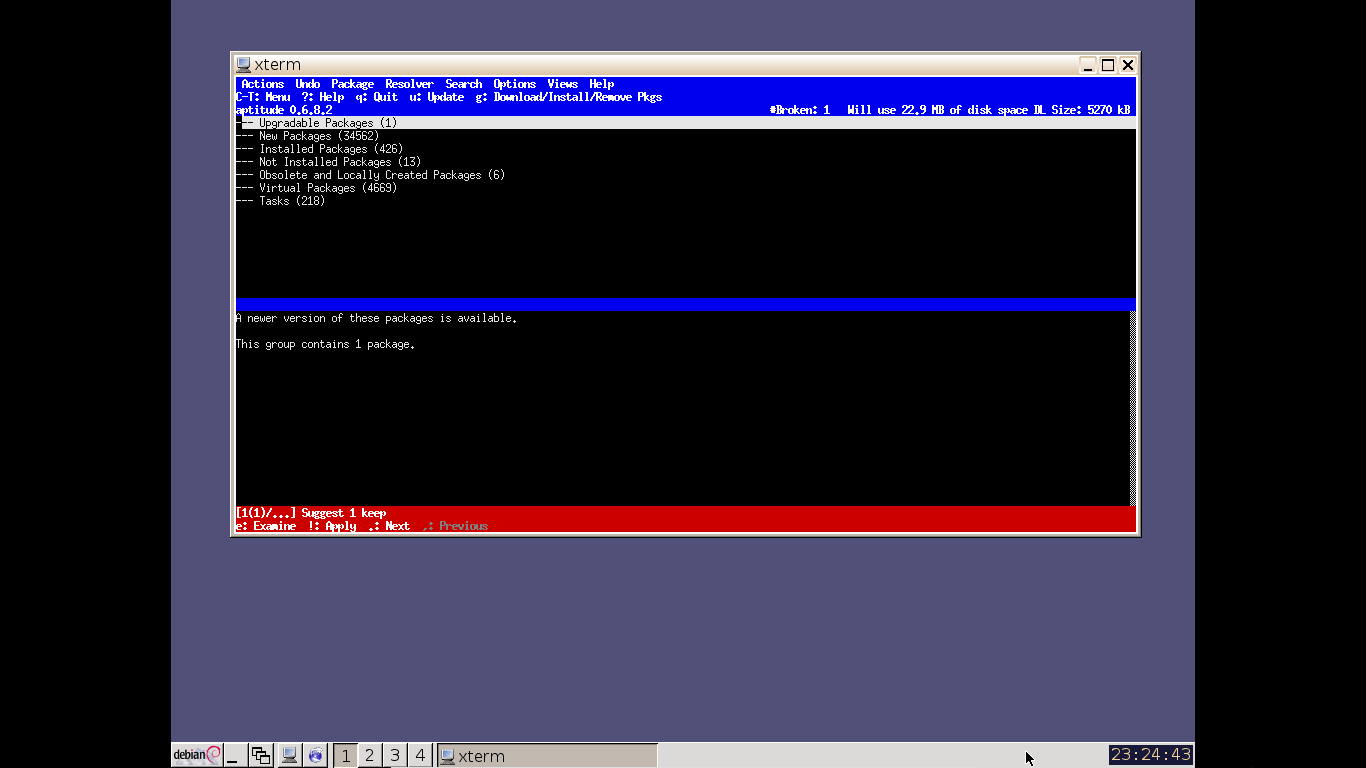Switch to workspace 4

[x=420, y=756]
